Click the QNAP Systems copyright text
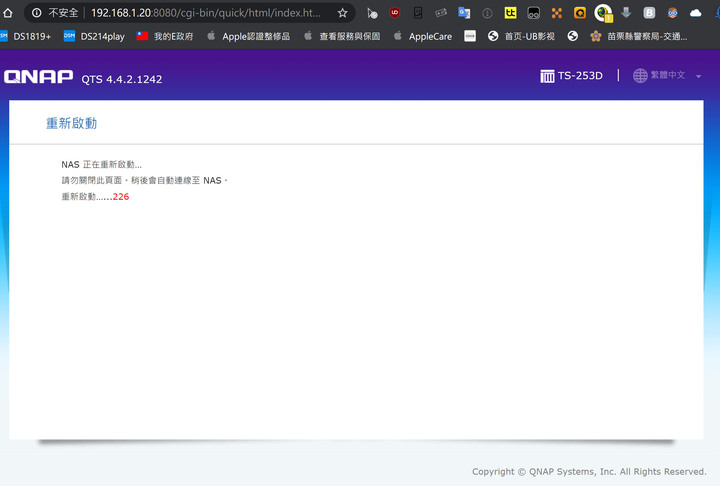The height and width of the screenshot is (486, 720). click(x=589, y=472)
